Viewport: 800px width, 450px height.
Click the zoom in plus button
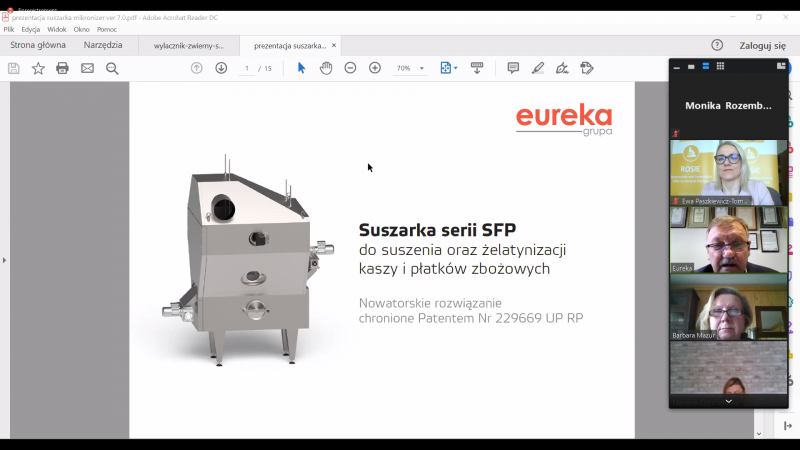[x=375, y=68]
